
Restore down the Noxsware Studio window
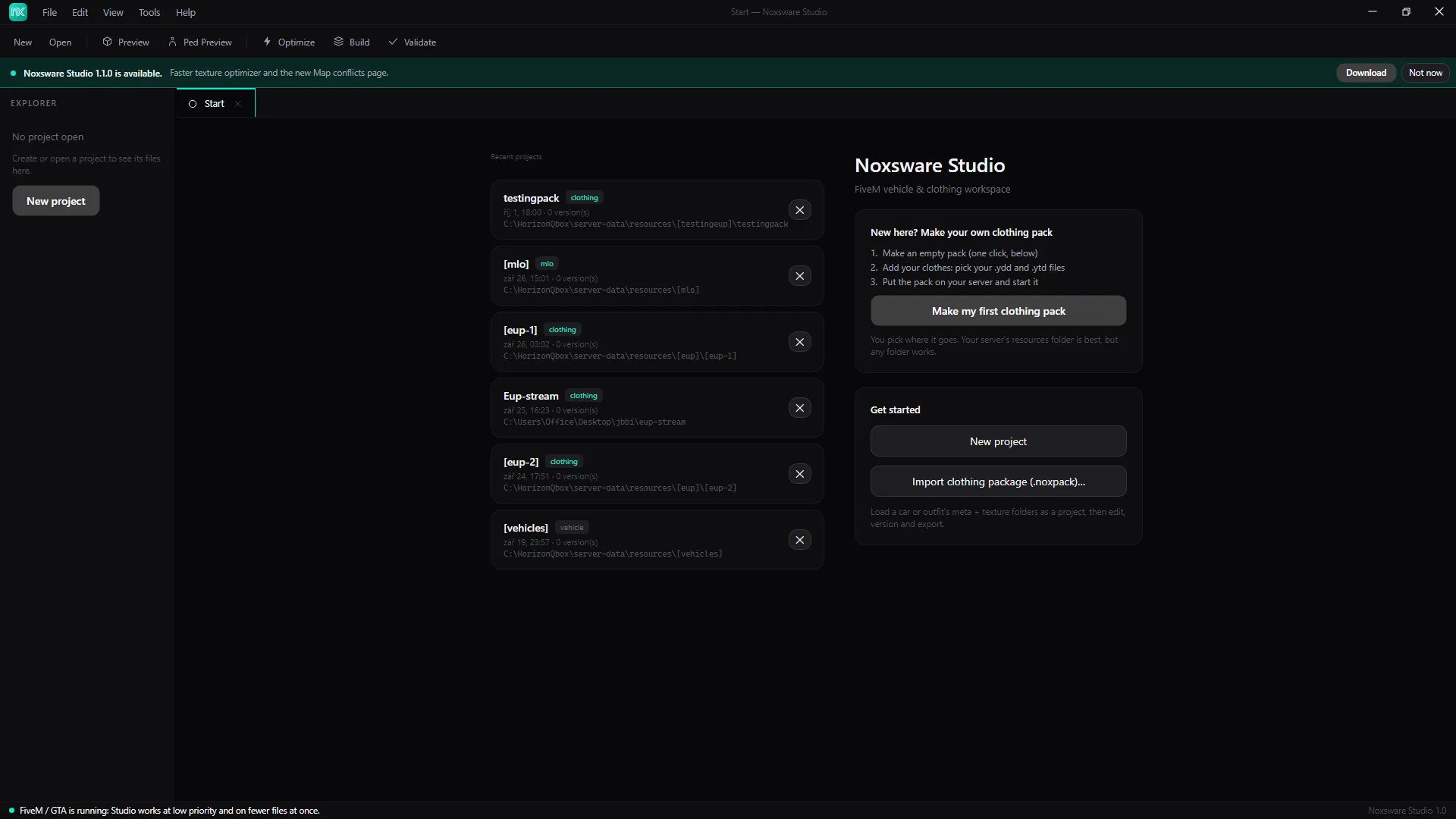point(1406,12)
